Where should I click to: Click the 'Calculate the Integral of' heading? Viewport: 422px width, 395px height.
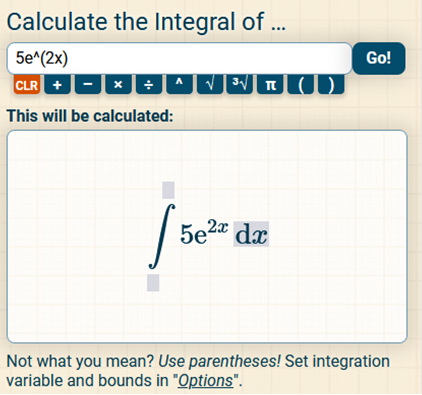146,22
